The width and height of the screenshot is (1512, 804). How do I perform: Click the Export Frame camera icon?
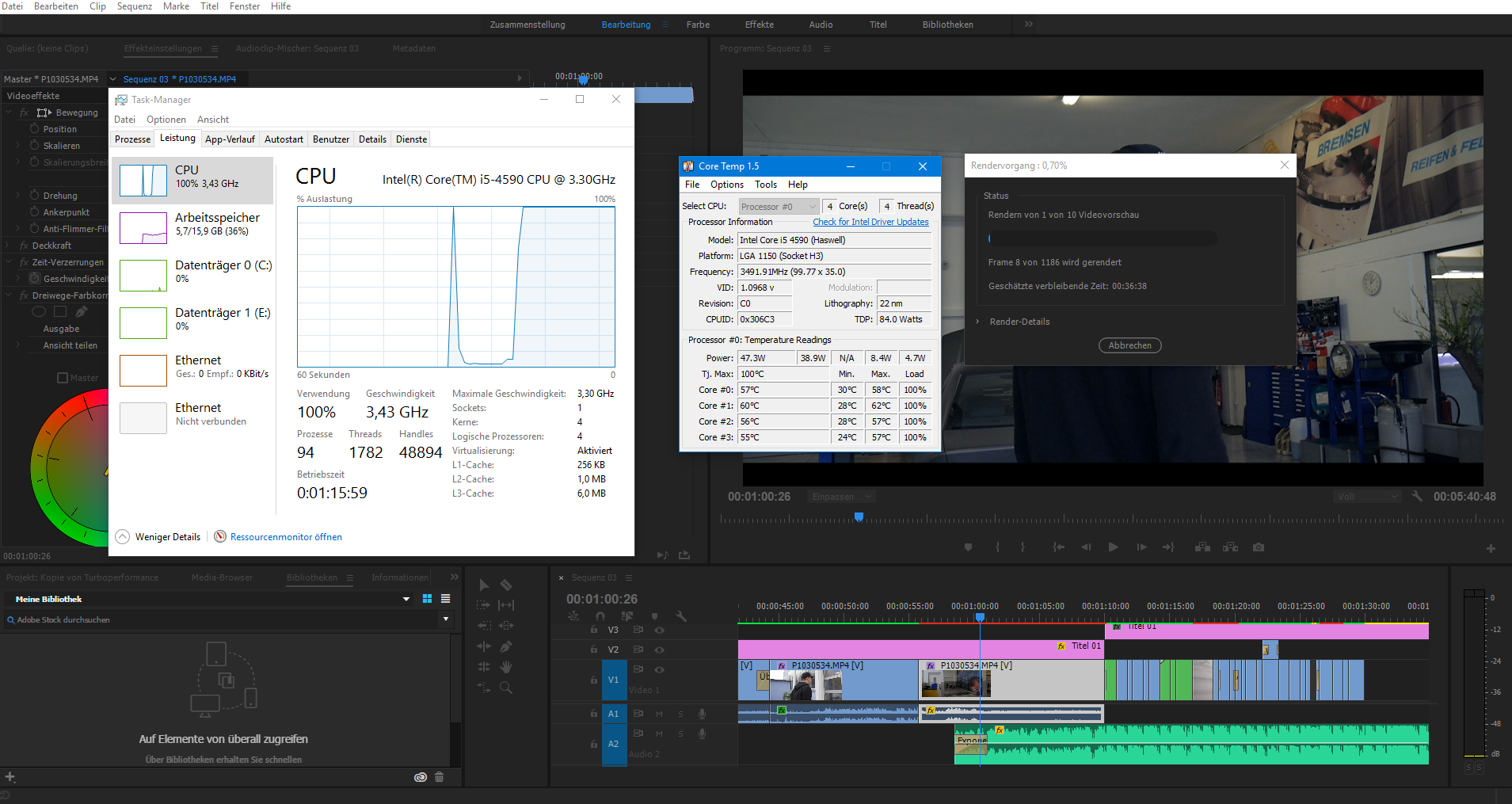pyautogui.click(x=1259, y=547)
